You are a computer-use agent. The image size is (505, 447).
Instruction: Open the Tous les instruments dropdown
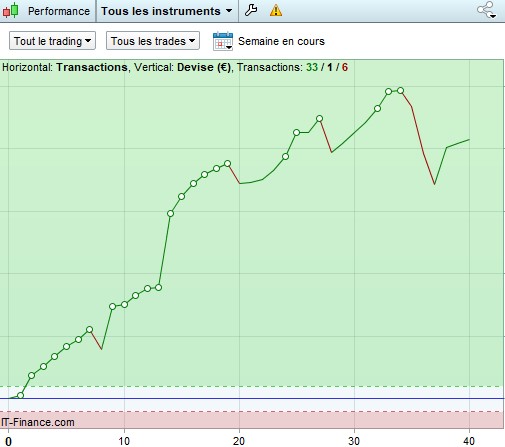[167, 11]
